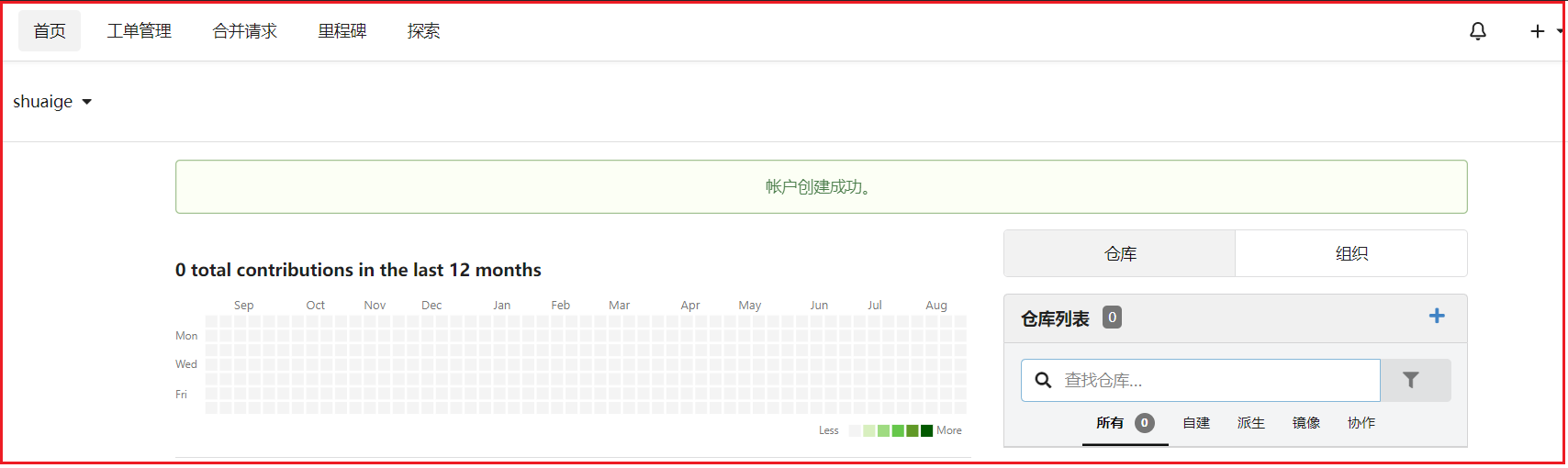The width and height of the screenshot is (1568, 468).
Task: Click the 0 count badge beside 仓库列表
Action: pyautogui.click(x=1112, y=318)
